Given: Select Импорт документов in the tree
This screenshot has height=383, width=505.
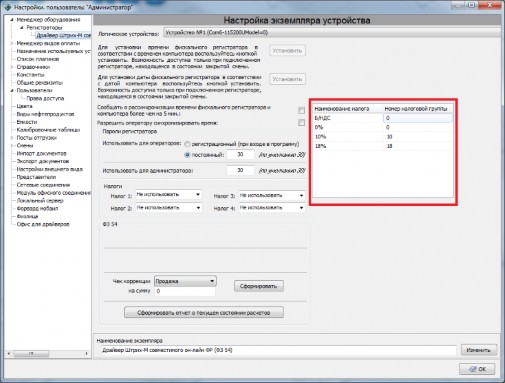Looking at the screenshot, I should click(x=41, y=154).
